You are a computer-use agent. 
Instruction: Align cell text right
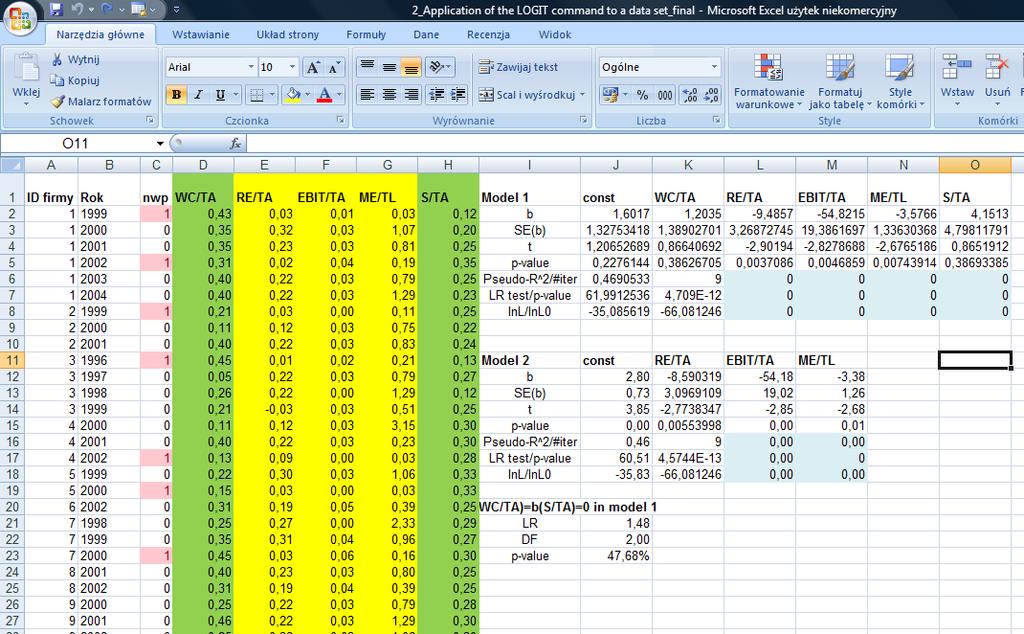tap(411, 95)
